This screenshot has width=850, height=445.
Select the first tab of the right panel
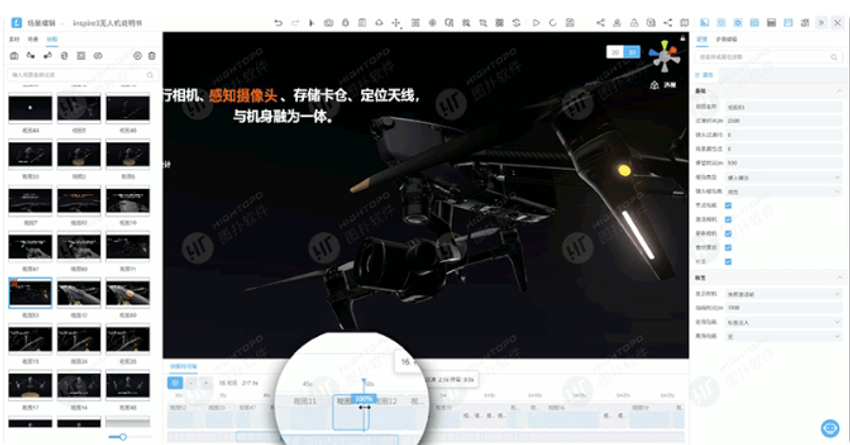701,39
